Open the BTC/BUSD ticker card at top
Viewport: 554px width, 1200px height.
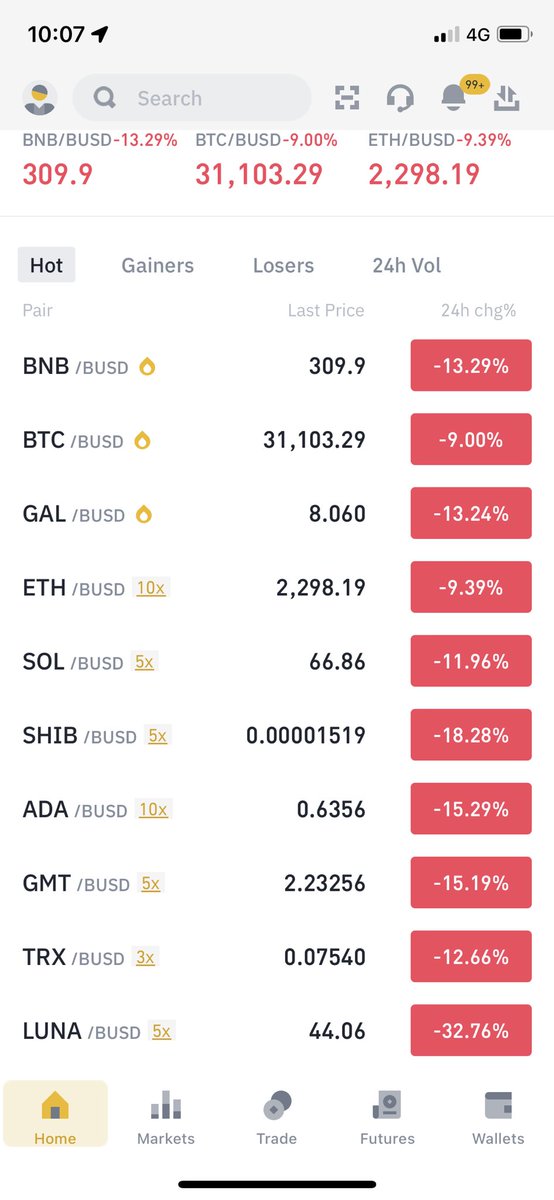(266, 161)
